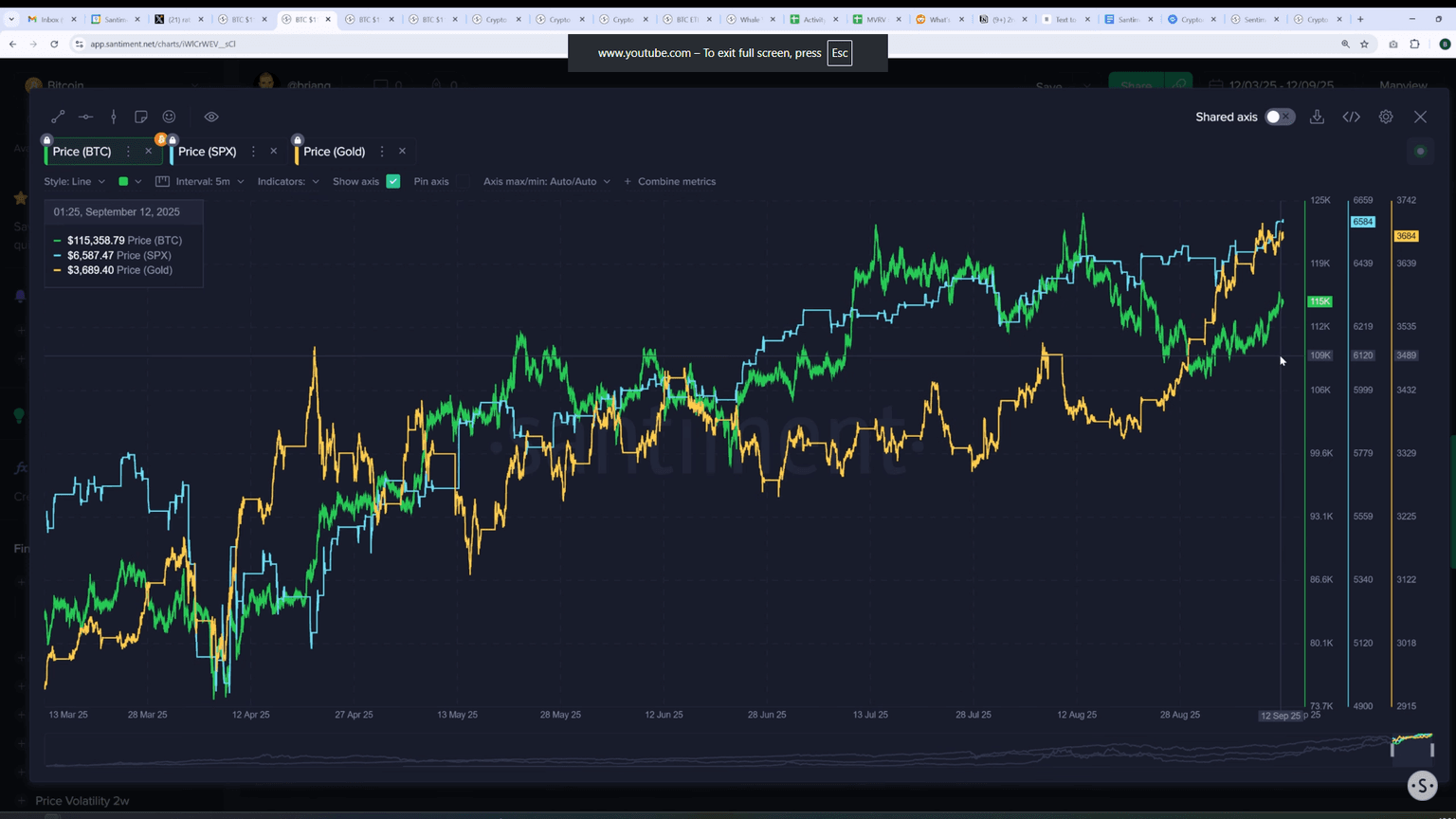Select the vertical line drawing tool

[114, 117]
